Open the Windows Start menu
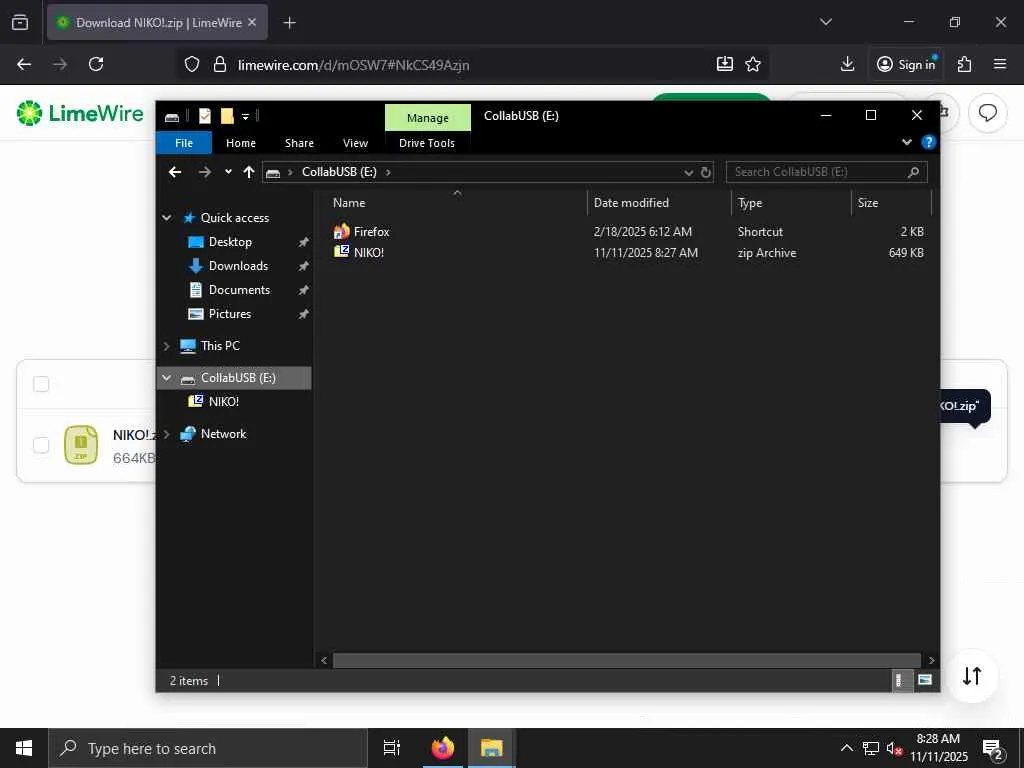This screenshot has height=768, width=1024. [x=24, y=748]
